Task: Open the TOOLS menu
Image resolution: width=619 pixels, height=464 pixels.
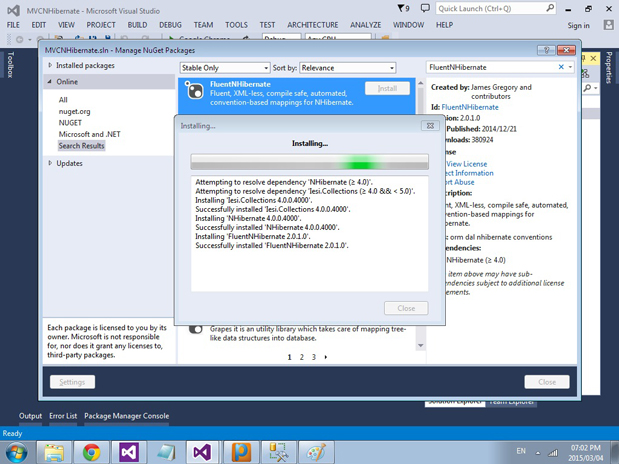Action: tap(236, 25)
